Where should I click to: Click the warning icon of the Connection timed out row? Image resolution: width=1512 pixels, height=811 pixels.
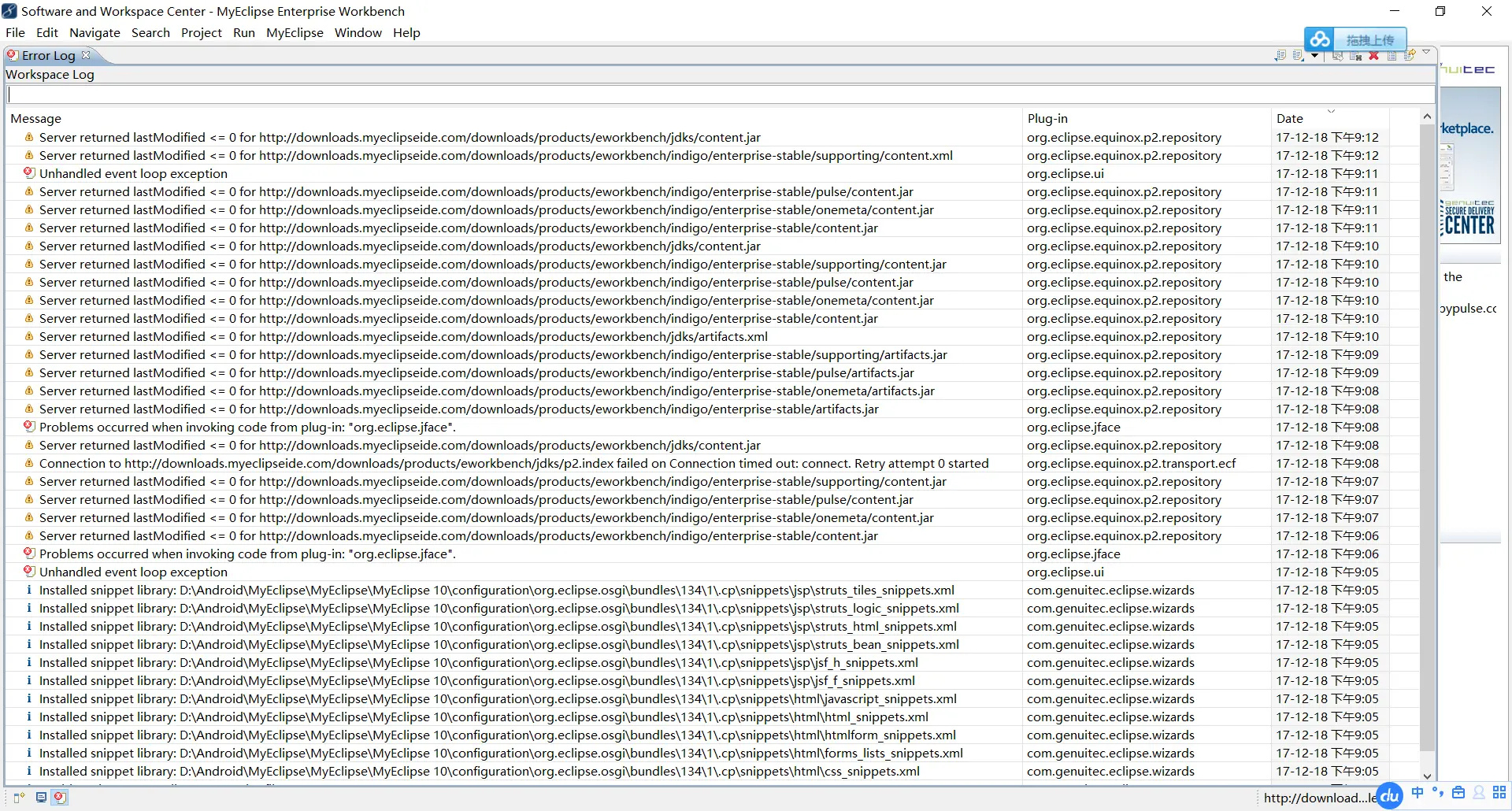tap(29, 463)
